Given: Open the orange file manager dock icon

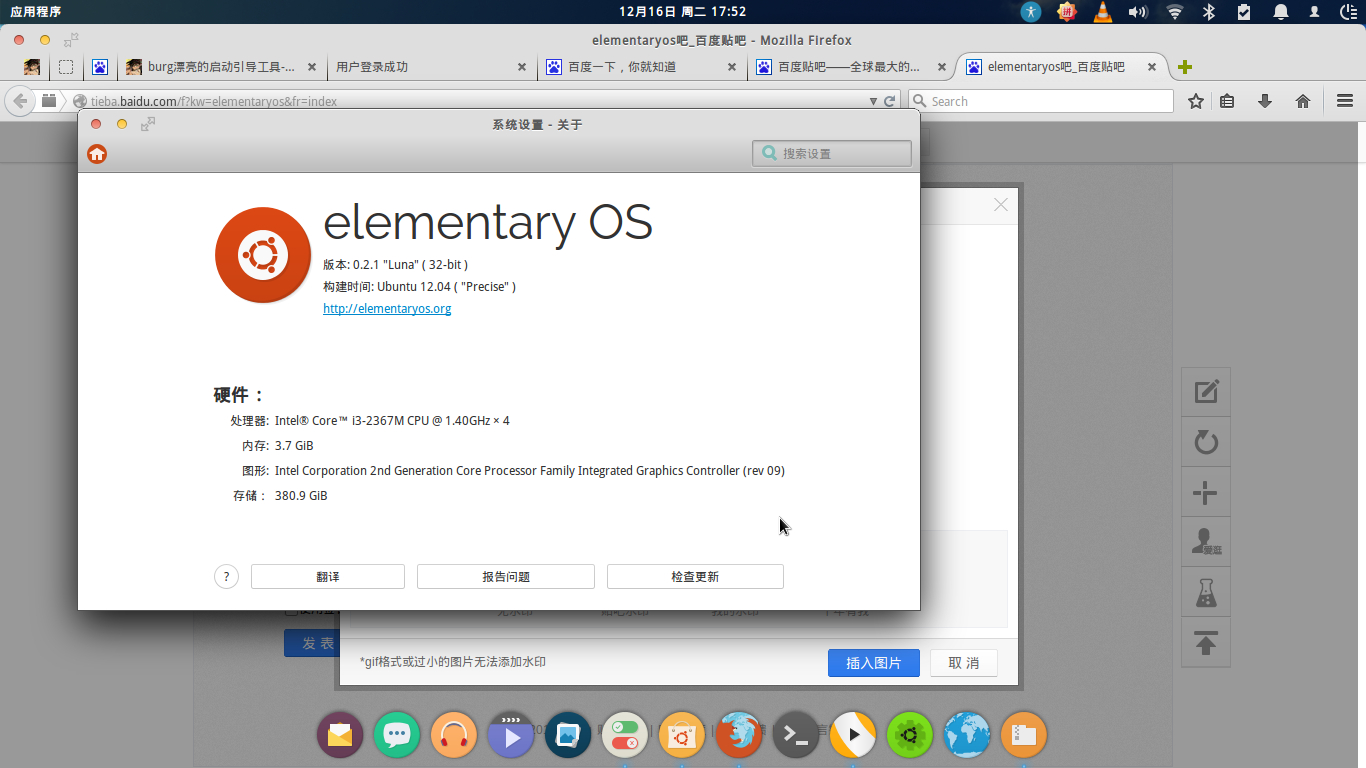Looking at the screenshot, I should click(x=1023, y=737).
